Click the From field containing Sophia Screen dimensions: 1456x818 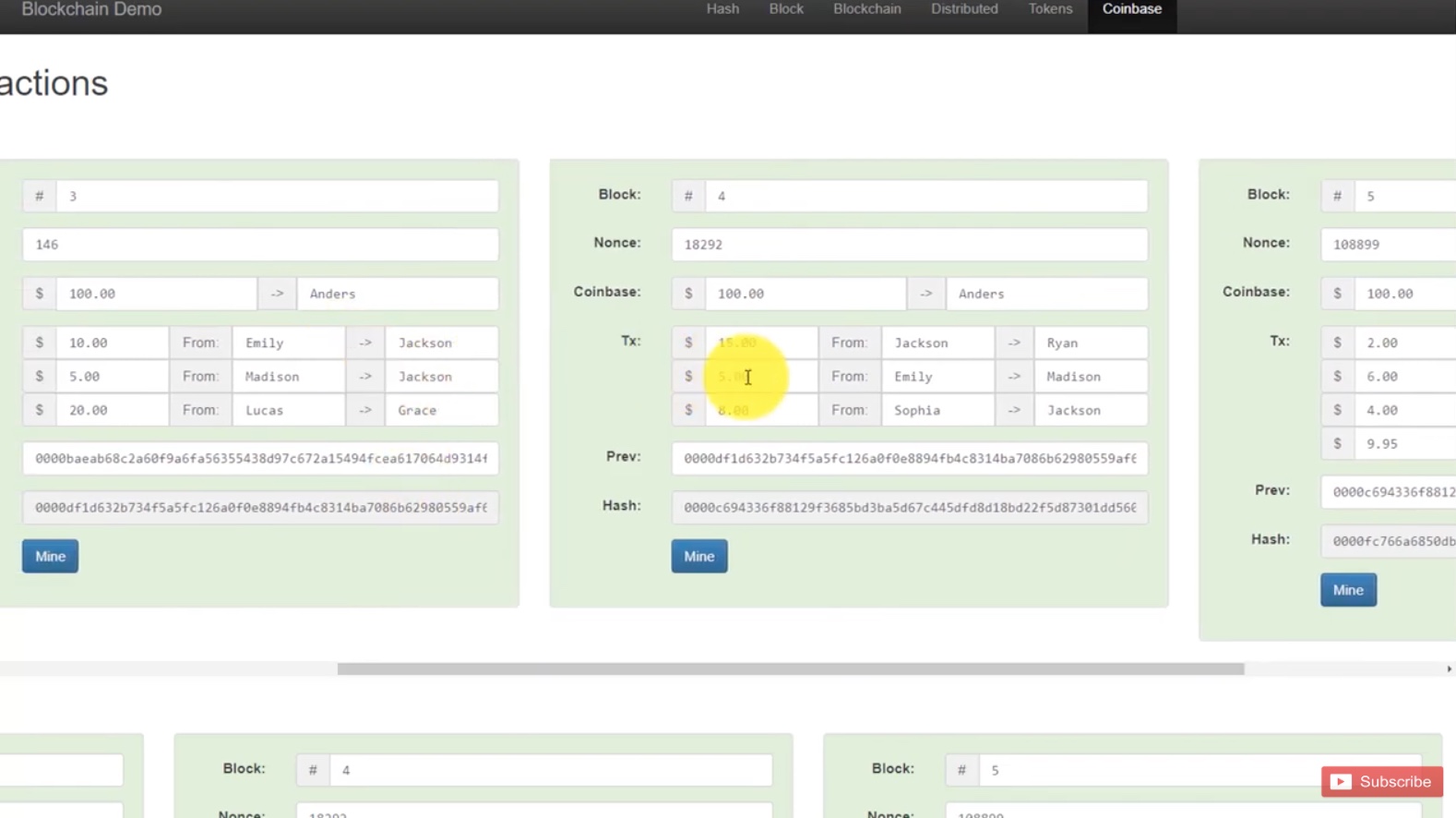[x=937, y=410]
